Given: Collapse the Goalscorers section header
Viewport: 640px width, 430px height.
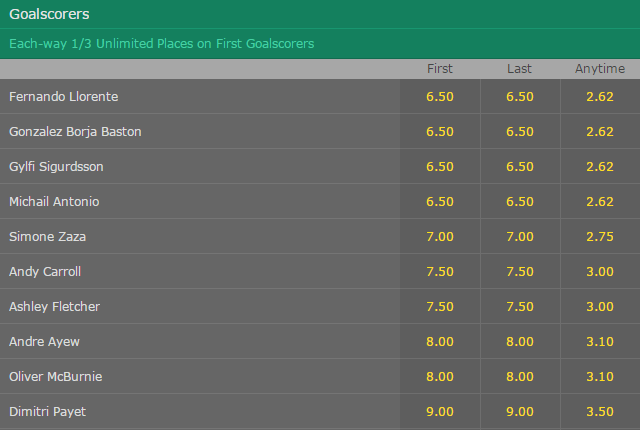Looking at the screenshot, I should click(320, 14).
